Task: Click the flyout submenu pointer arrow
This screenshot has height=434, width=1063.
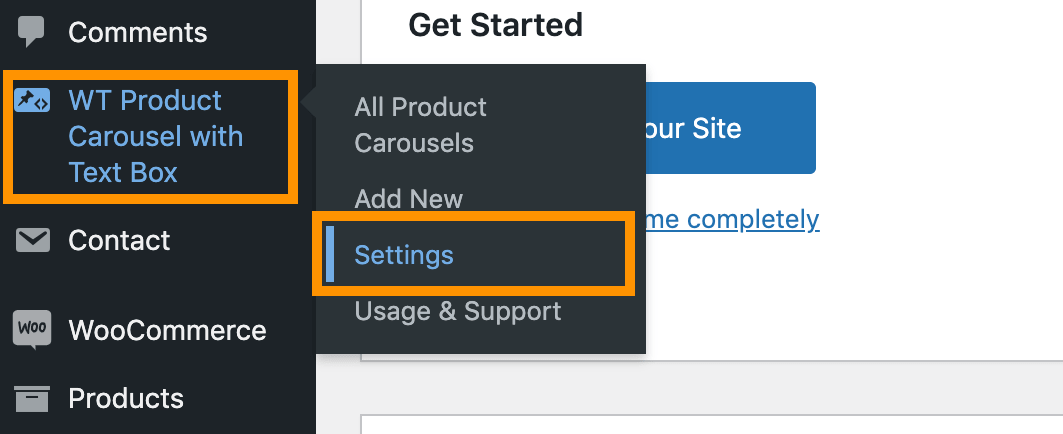Action: (309, 104)
